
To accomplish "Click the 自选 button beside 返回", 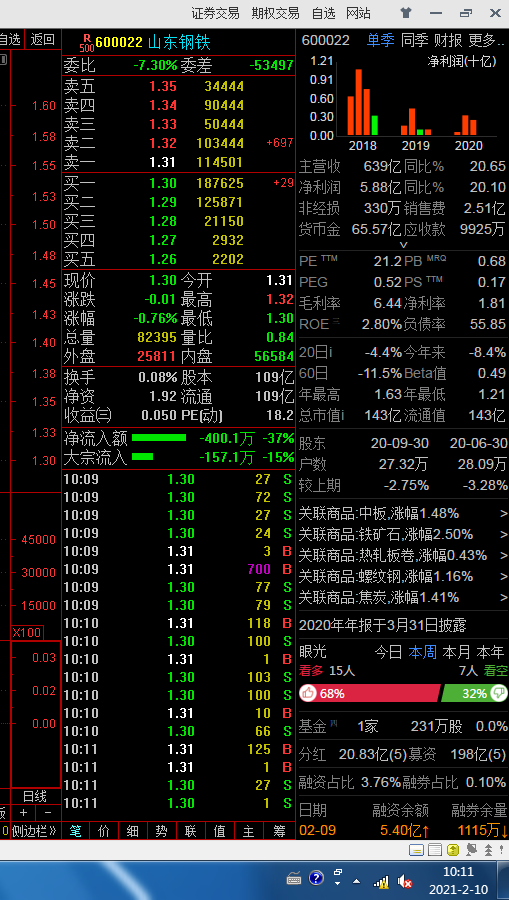I will [x=10, y=40].
